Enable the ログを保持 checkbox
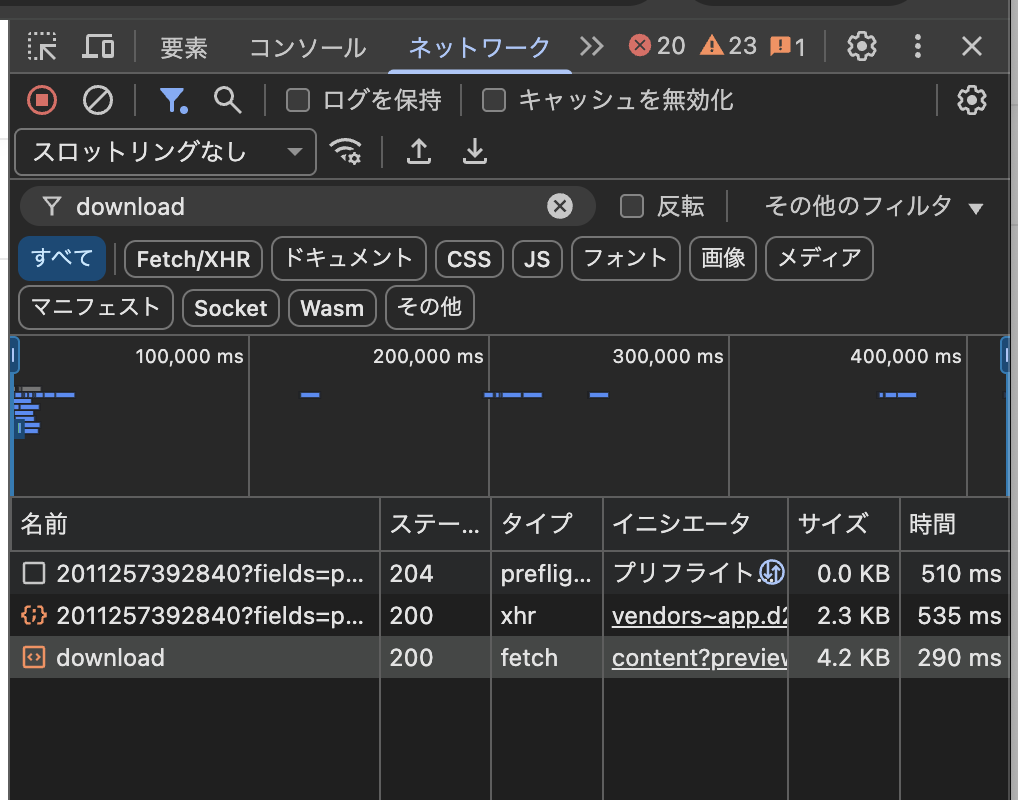This screenshot has height=800, width=1018. coord(298,100)
